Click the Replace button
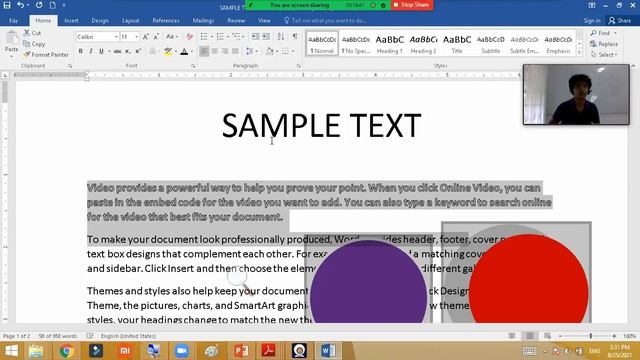The height and width of the screenshot is (360, 640). [604, 44]
